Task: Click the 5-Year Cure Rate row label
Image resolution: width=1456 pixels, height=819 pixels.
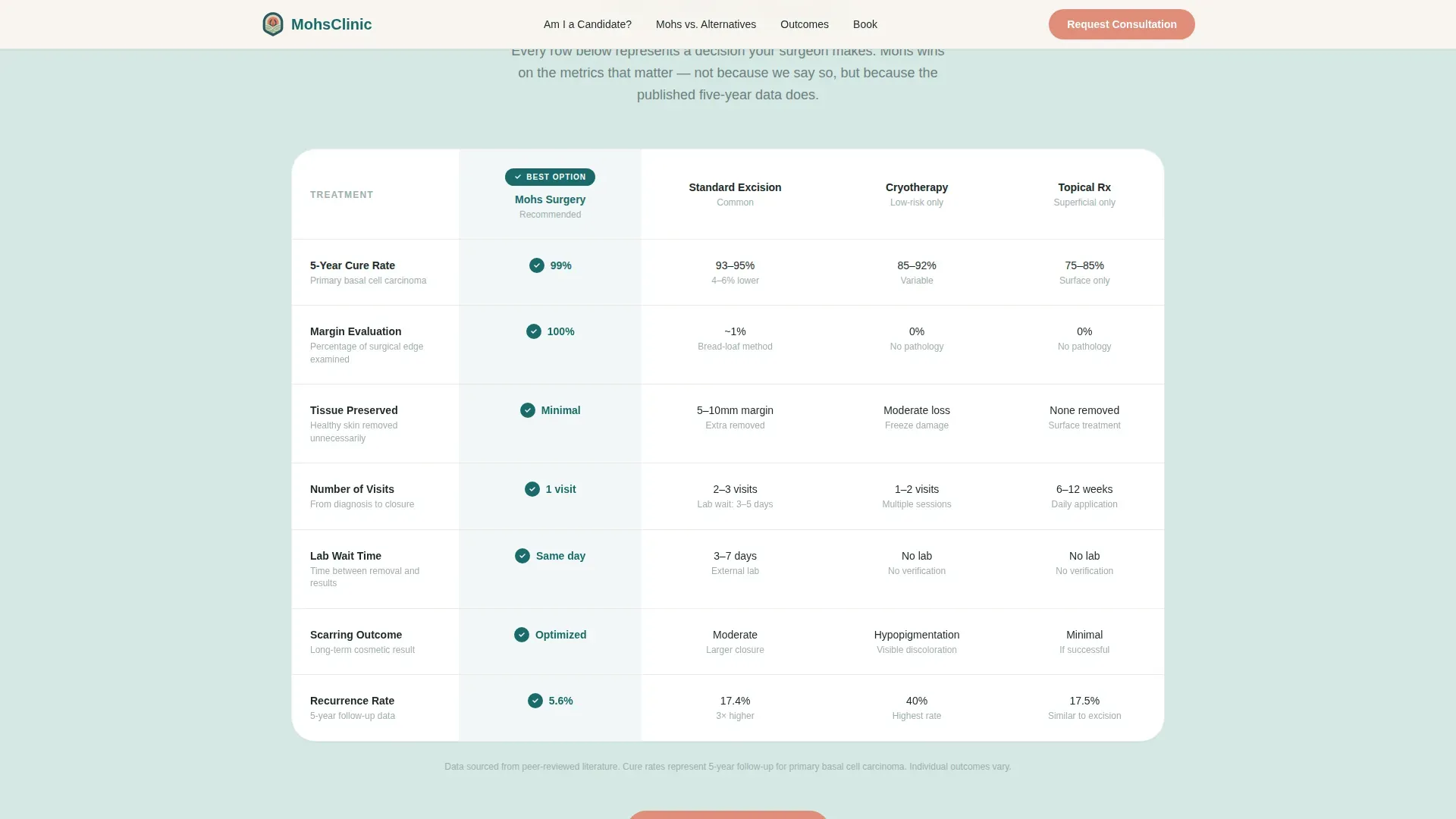Action: [353, 265]
